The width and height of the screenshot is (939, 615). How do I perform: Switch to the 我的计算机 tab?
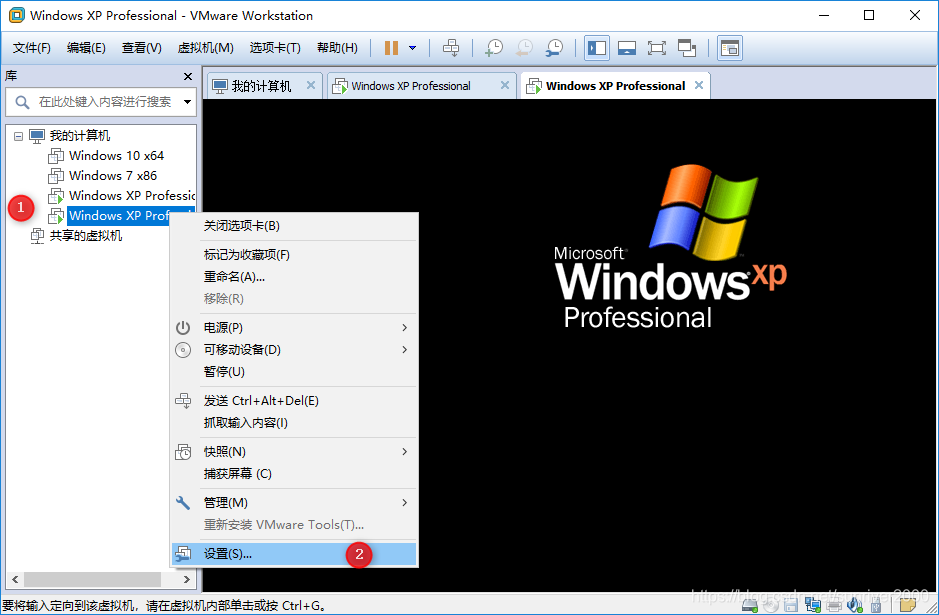(261, 86)
